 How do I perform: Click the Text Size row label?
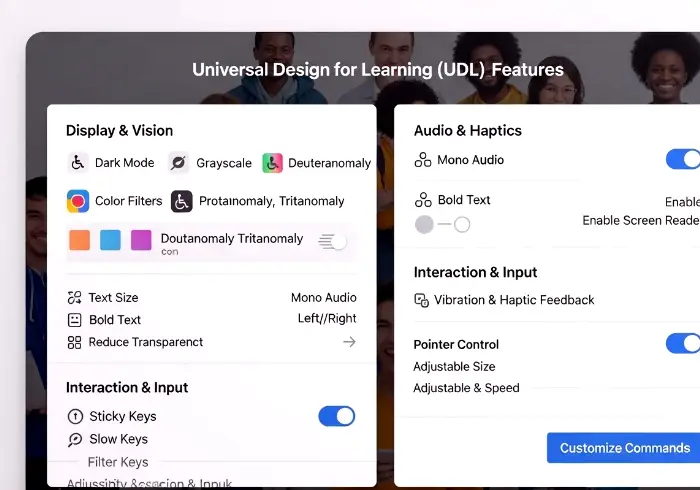tap(113, 298)
